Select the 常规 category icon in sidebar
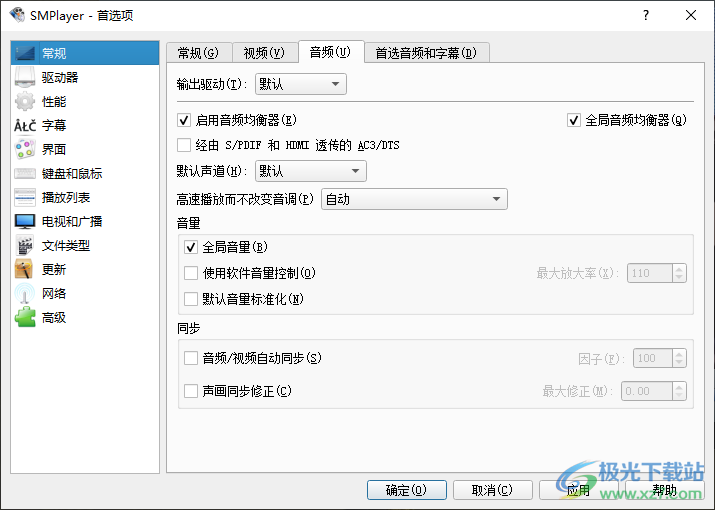The width and height of the screenshot is (715, 510). tap(25, 53)
